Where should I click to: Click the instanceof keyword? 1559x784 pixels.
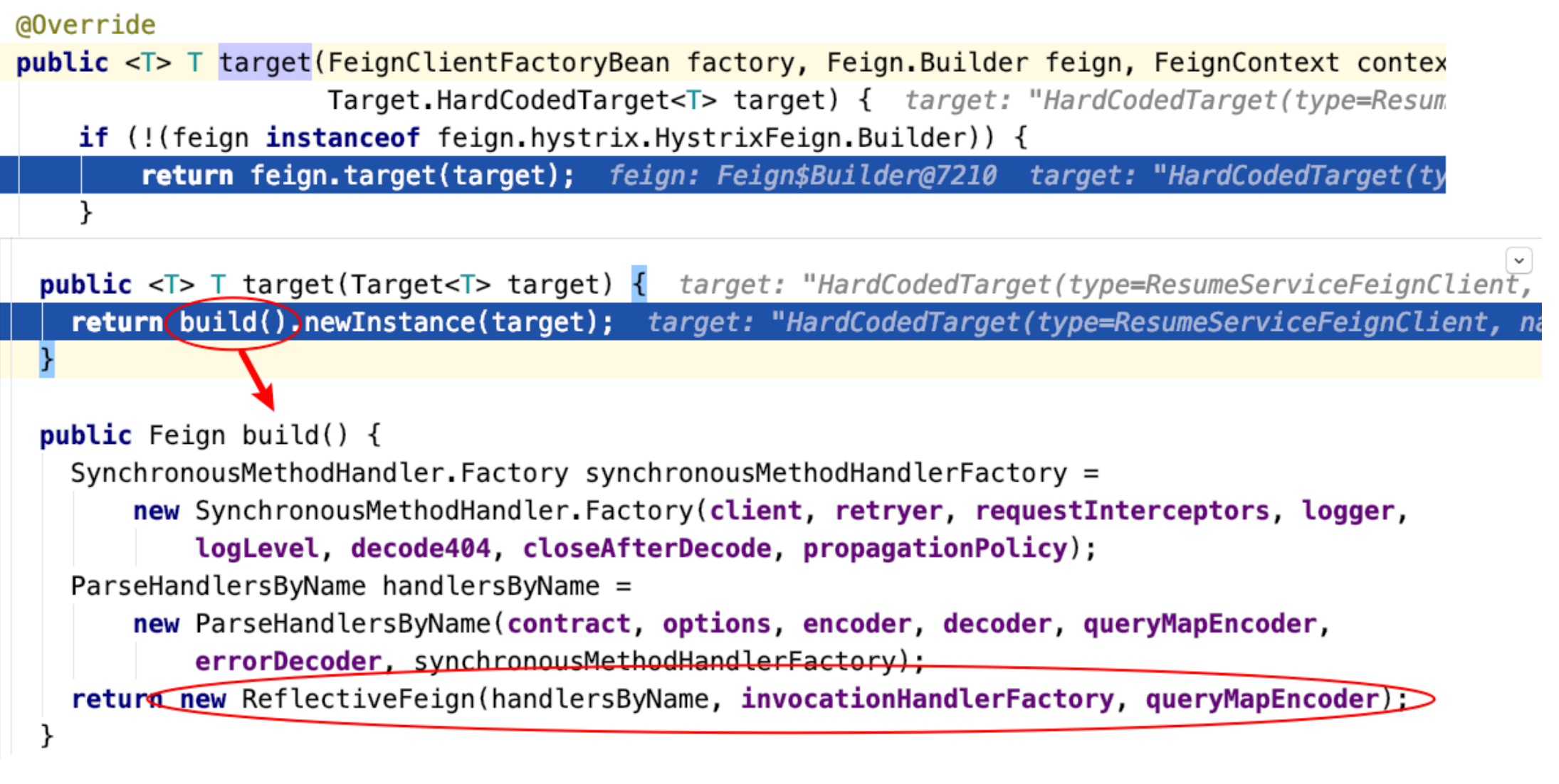(x=343, y=137)
